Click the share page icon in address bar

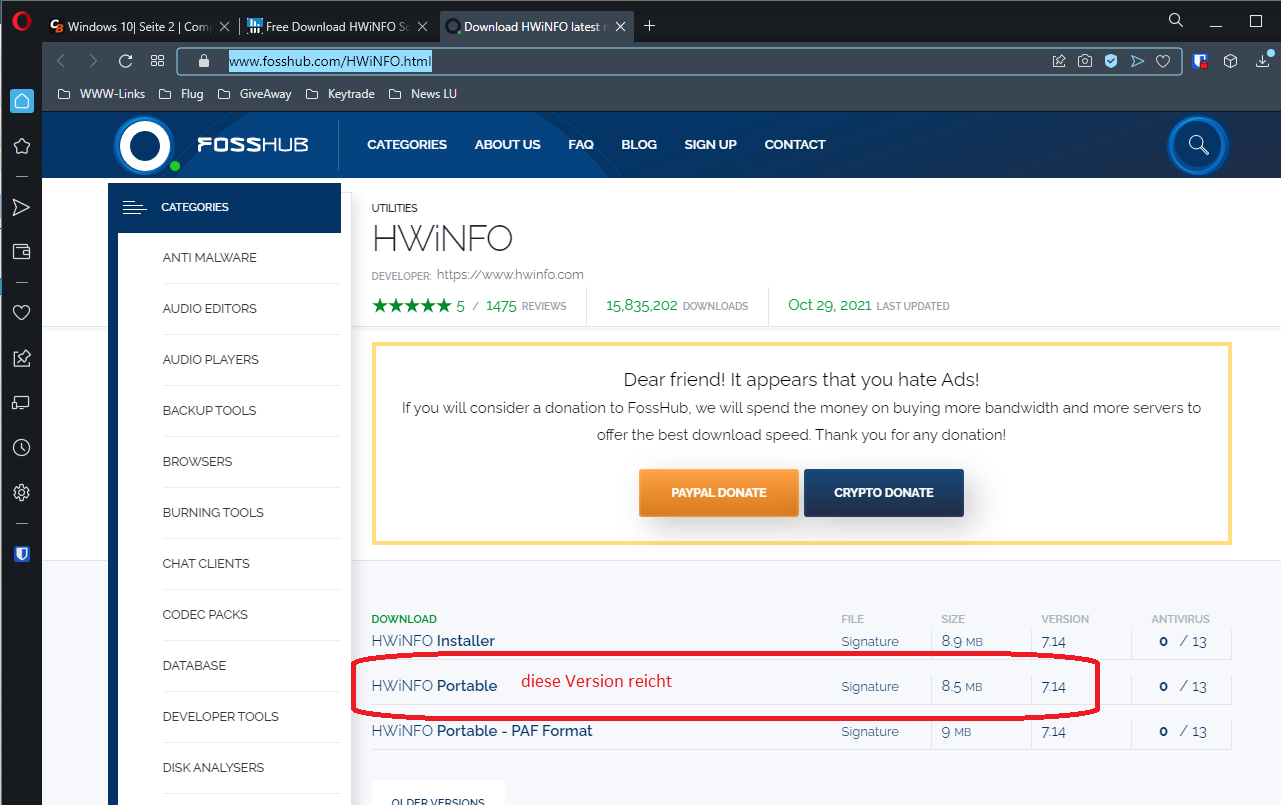[x=1059, y=61]
